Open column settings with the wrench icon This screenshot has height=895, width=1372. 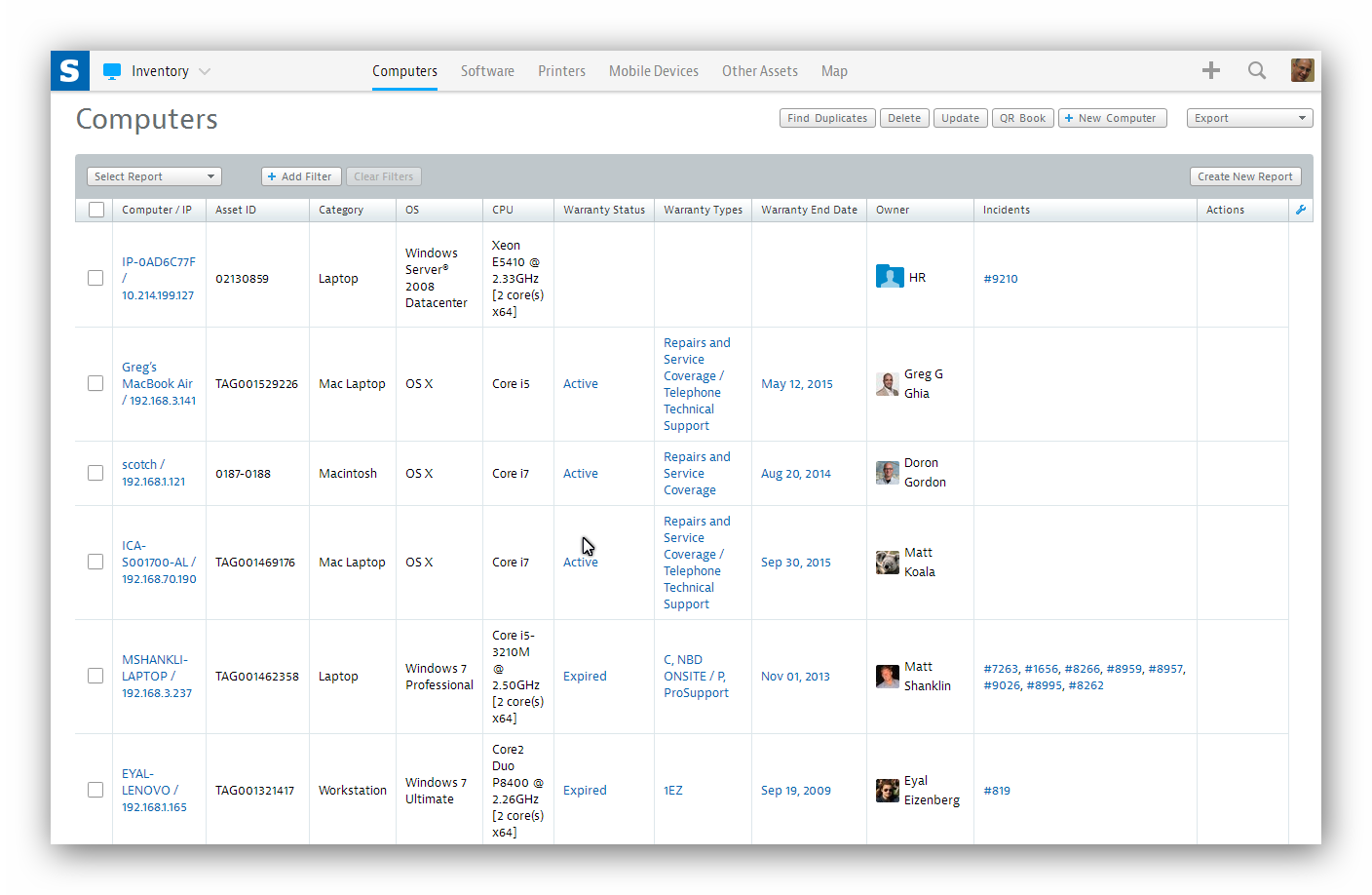1301,209
